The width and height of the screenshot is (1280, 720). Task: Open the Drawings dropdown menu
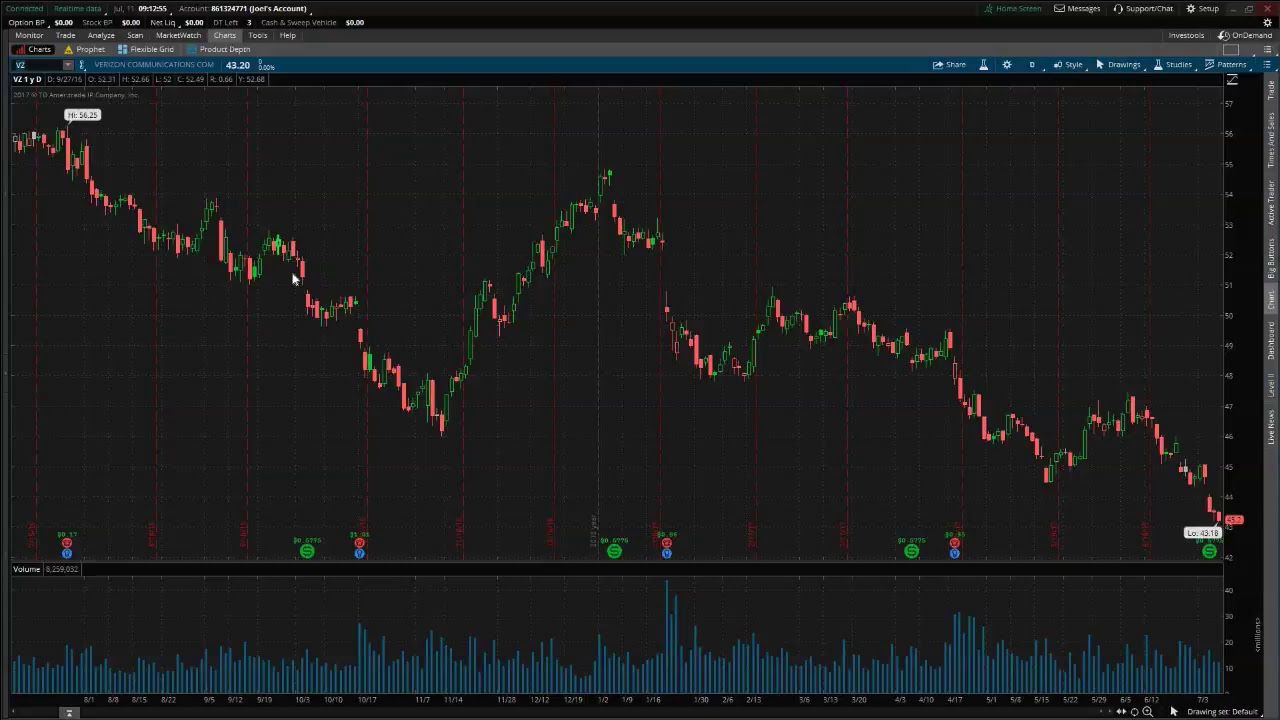coord(1118,65)
